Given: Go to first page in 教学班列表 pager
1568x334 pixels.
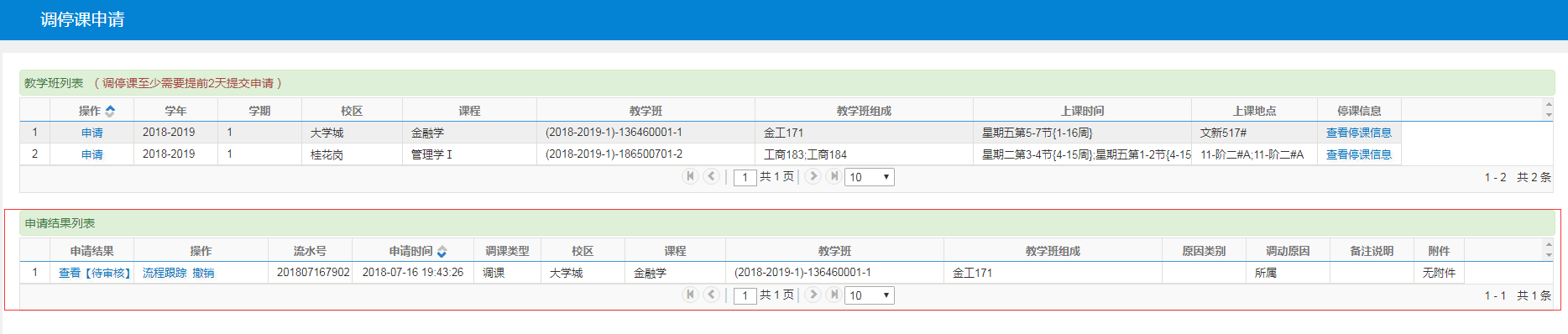Looking at the screenshot, I should coord(690,176).
